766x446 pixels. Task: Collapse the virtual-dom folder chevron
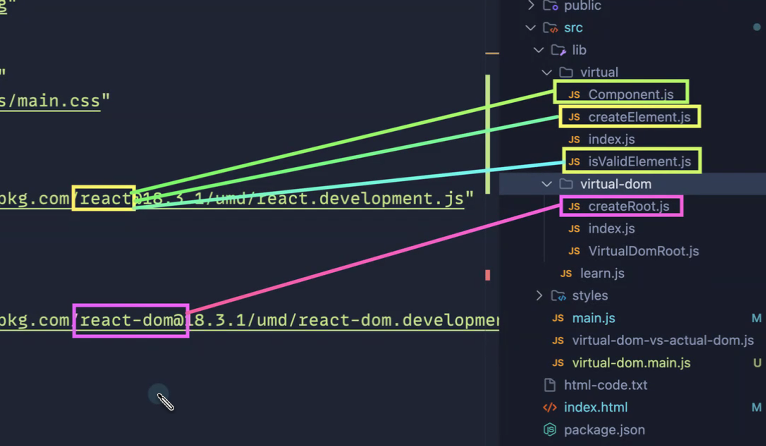547,184
